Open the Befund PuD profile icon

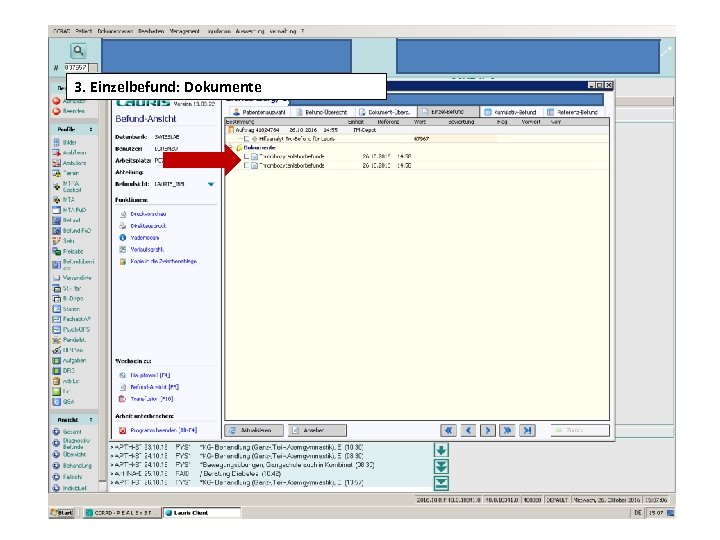pyautogui.click(x=56, y=231)
